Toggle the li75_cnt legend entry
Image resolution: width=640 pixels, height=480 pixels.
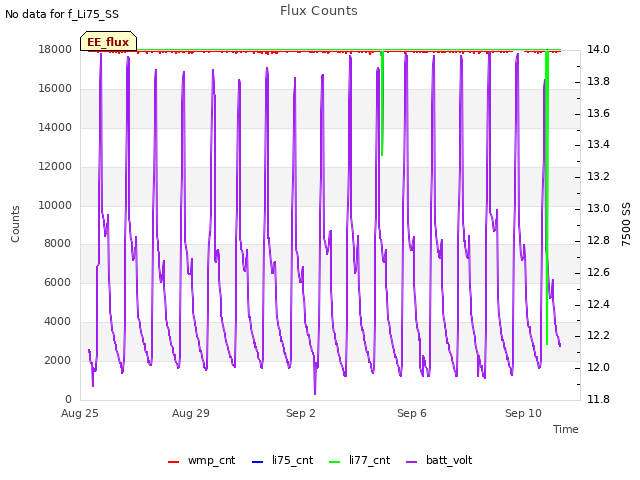click(282, 460)
